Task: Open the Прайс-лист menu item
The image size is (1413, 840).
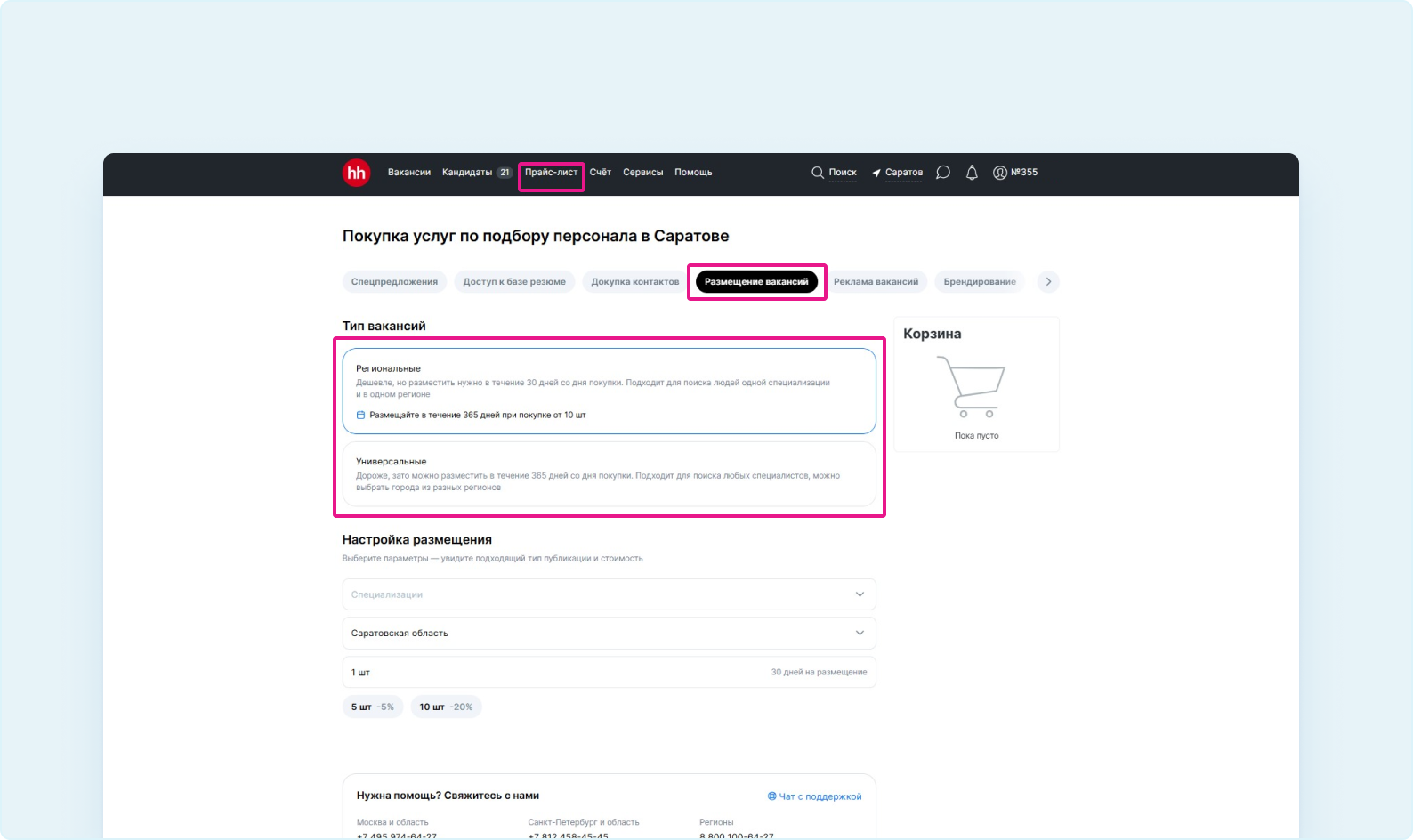Action: [x=552, y=173]
